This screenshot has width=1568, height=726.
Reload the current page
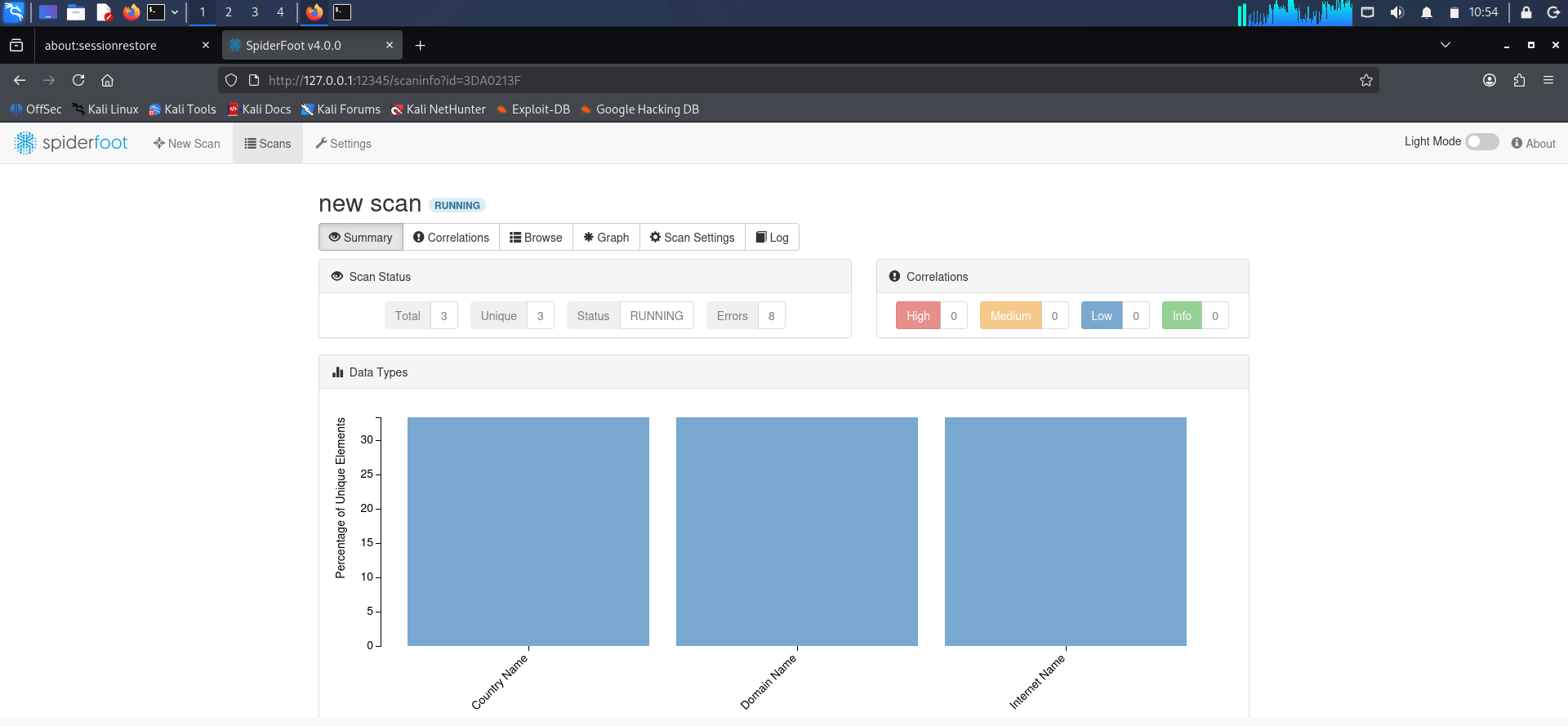coord(78,80)
